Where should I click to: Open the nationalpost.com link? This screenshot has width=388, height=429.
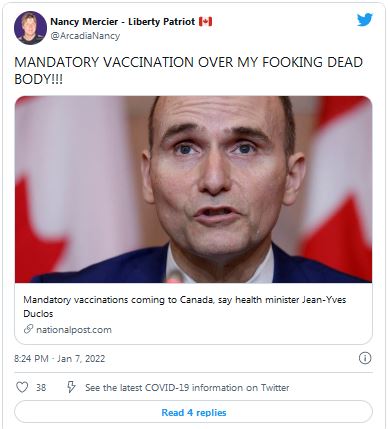(x=74, y=330)
